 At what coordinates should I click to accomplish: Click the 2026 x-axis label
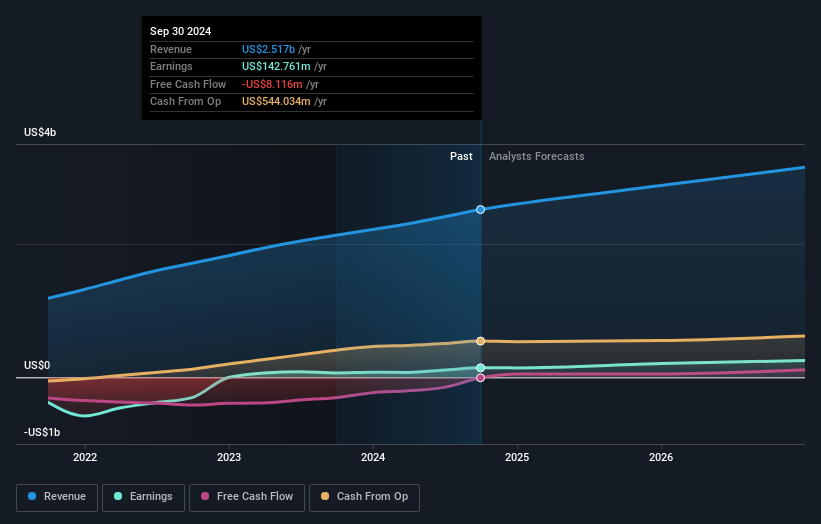click(x=661, y=458)
